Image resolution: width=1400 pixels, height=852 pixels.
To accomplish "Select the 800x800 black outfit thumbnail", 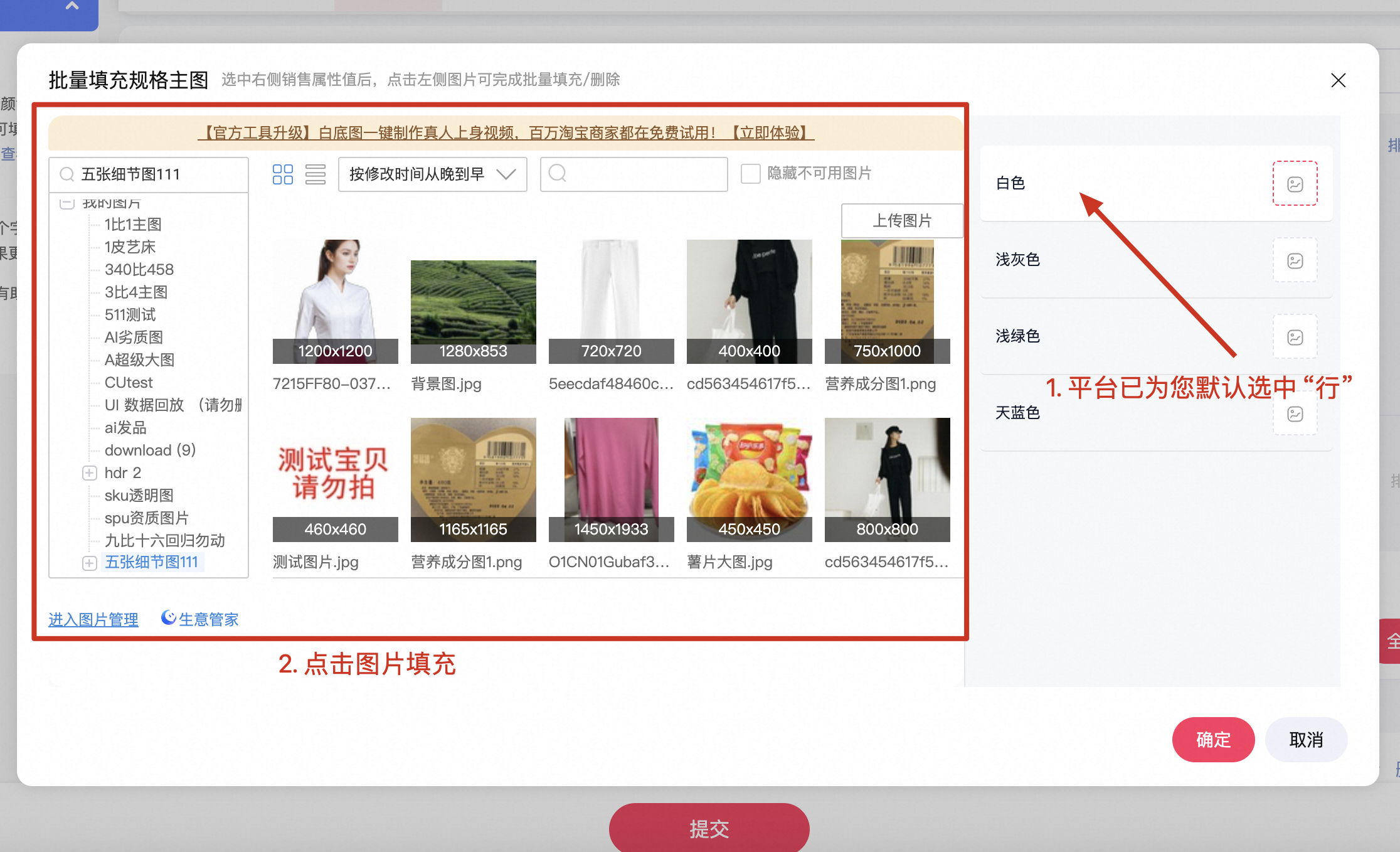I will pyautogui.click(x=888, y=480).
